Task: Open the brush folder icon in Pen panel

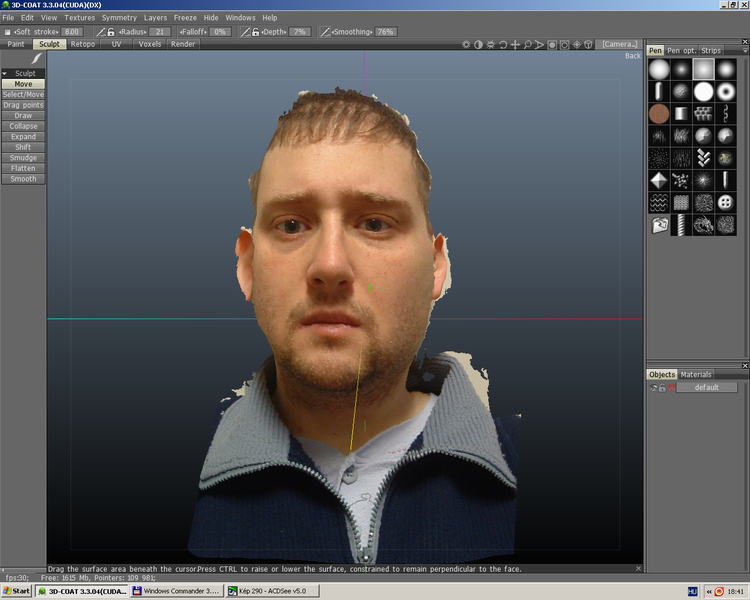Action: (658, 225)
